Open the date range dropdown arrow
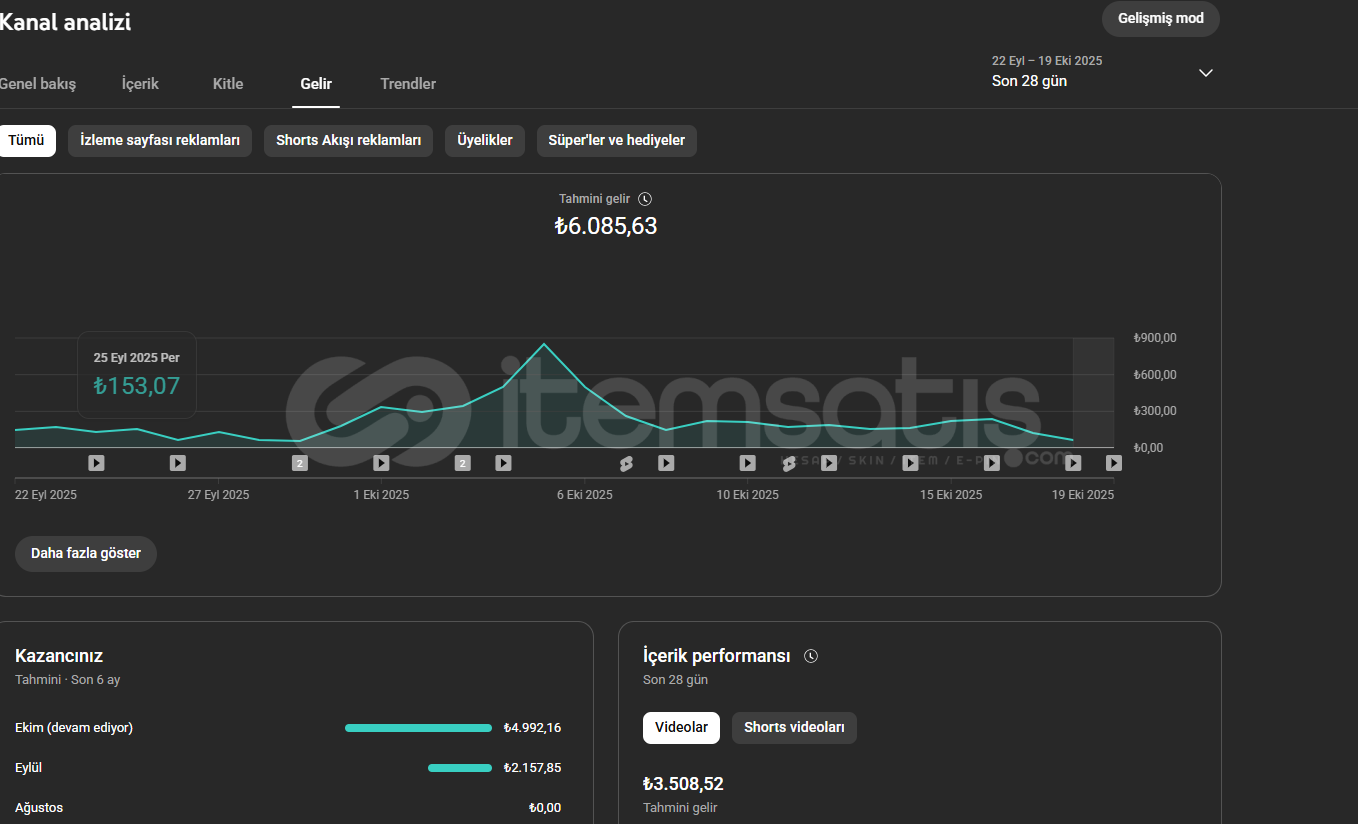This screenshot has height=824, width=1358. pyautogui.click(x=1206, y=73)
